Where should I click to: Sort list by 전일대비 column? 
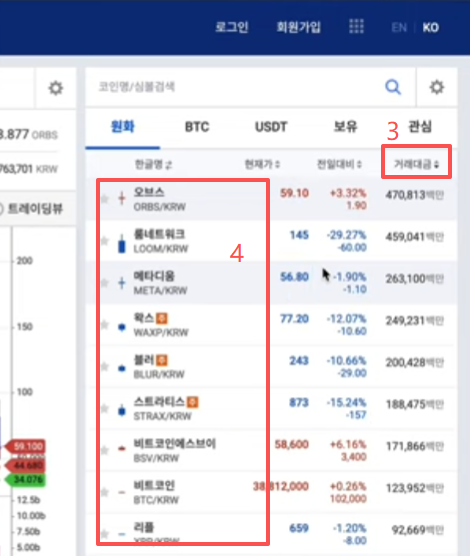click(339, 164)
